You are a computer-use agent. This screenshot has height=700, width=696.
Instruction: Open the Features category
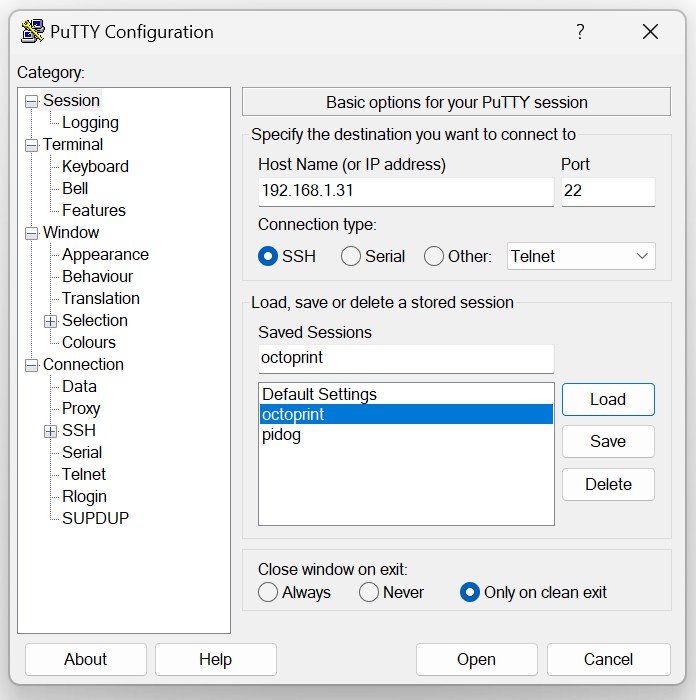(x=94, y=210)
